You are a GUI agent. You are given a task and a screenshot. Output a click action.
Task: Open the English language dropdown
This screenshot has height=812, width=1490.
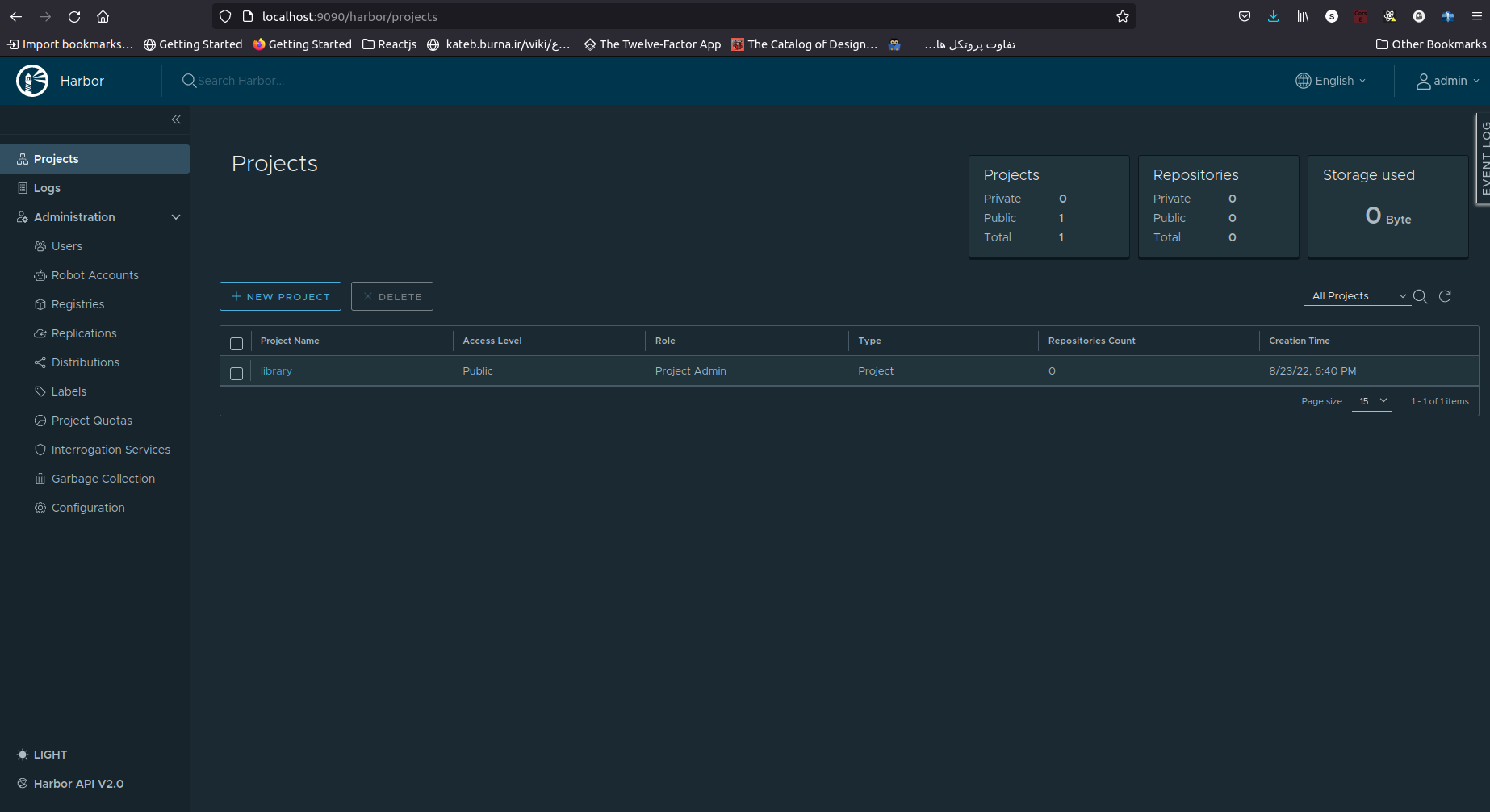(1331, 81)
